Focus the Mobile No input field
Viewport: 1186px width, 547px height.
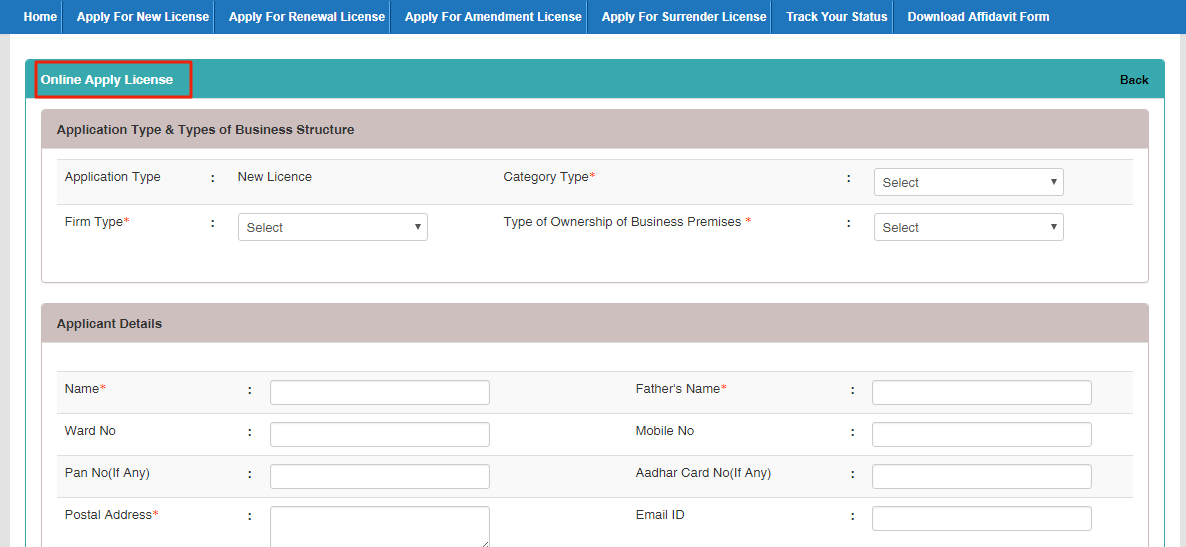[x=982, y=434]
